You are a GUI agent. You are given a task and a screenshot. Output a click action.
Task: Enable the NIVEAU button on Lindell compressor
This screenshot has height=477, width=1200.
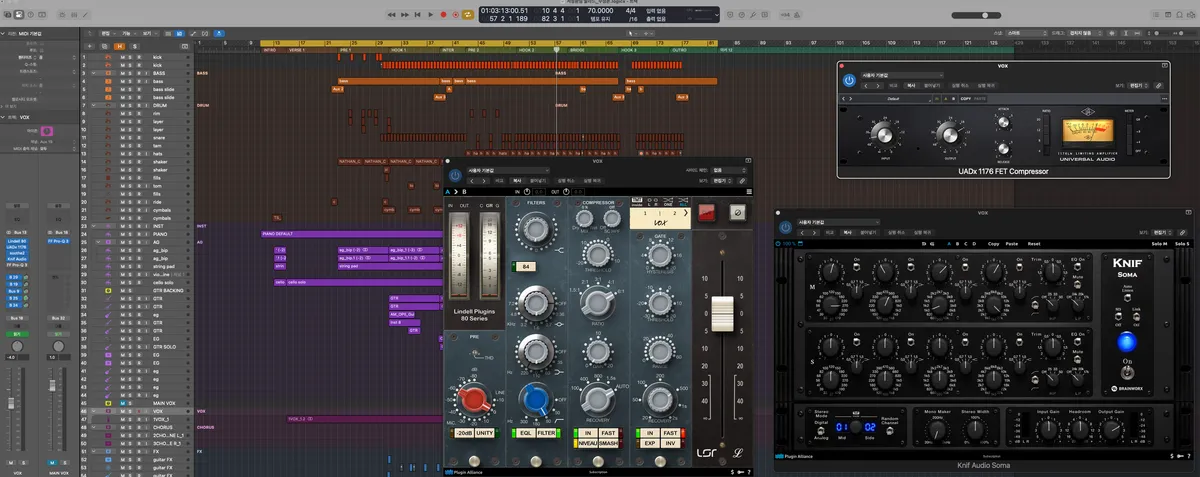click(587, 442)
